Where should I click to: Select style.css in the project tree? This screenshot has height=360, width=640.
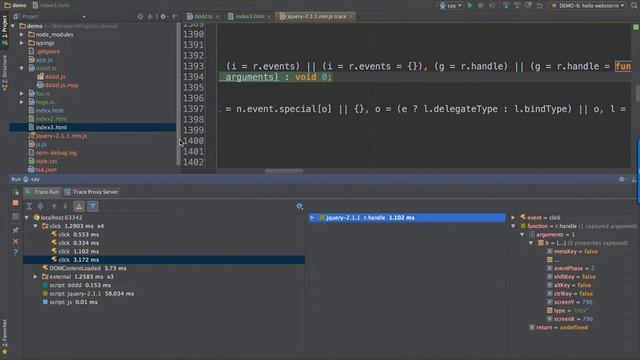click(x=47, y=161)
